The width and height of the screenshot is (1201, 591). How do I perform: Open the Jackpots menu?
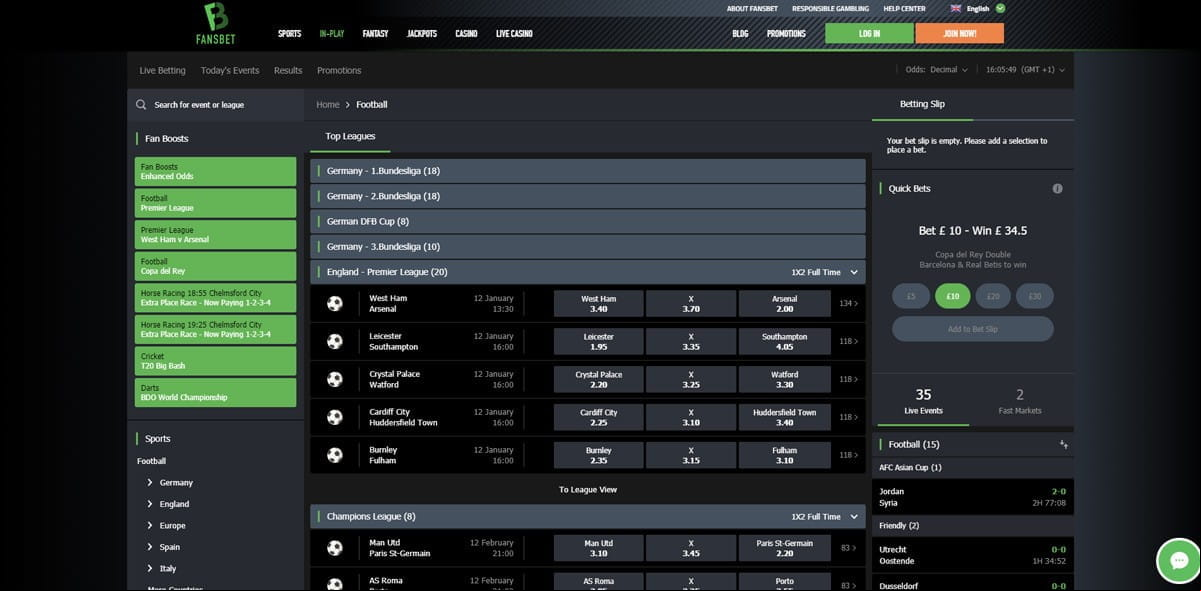tap(422, 34)
